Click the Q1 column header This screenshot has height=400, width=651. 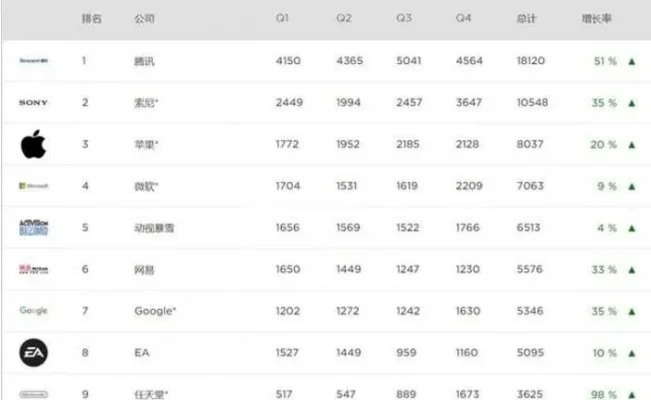pyautogui.click(x=282, y=18)
